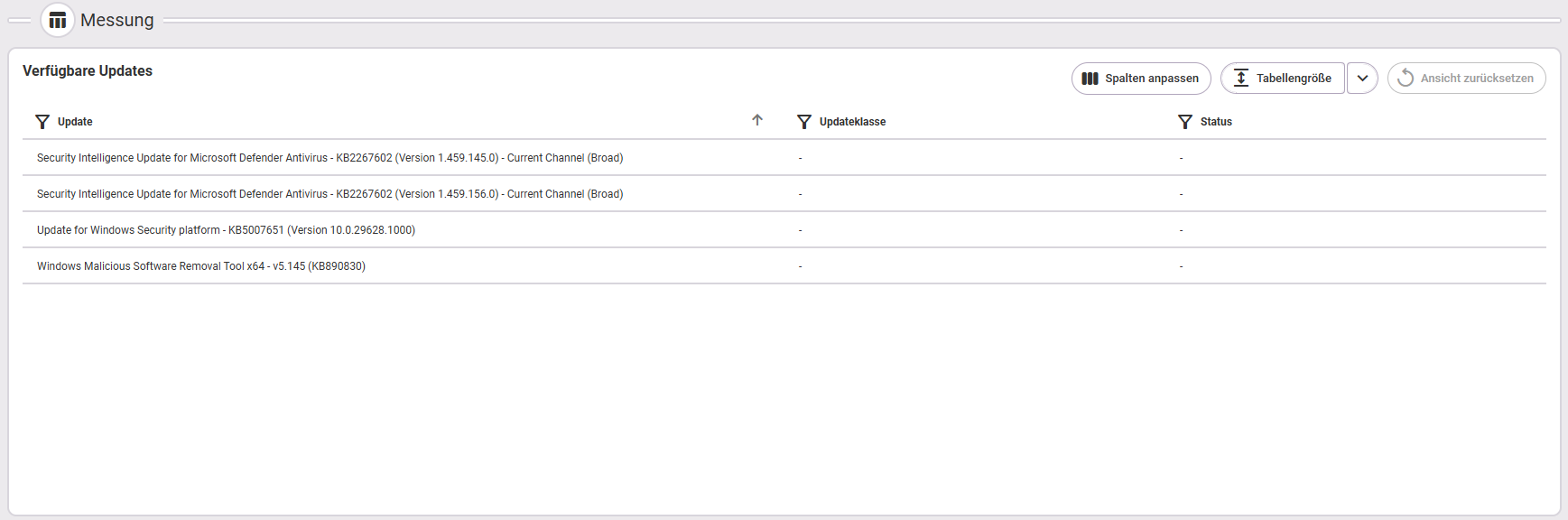Click the Tabellengröße button label
Screen dimensions: 1568x520
coord(1294,79)
